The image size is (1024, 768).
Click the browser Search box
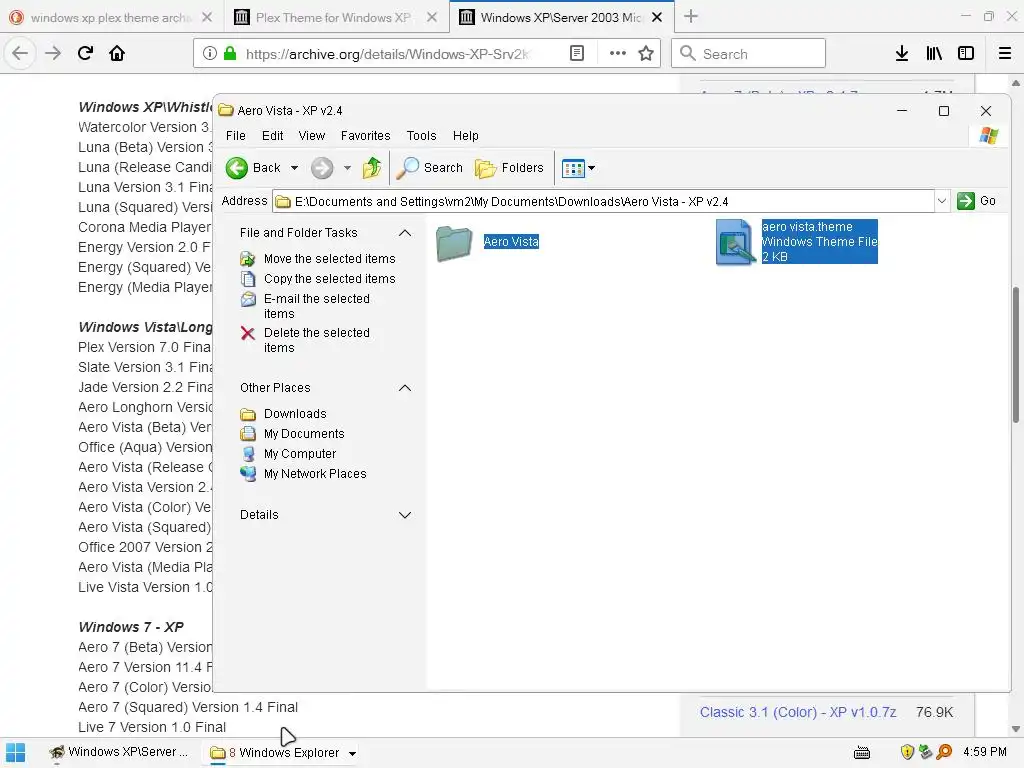point(748,54)
